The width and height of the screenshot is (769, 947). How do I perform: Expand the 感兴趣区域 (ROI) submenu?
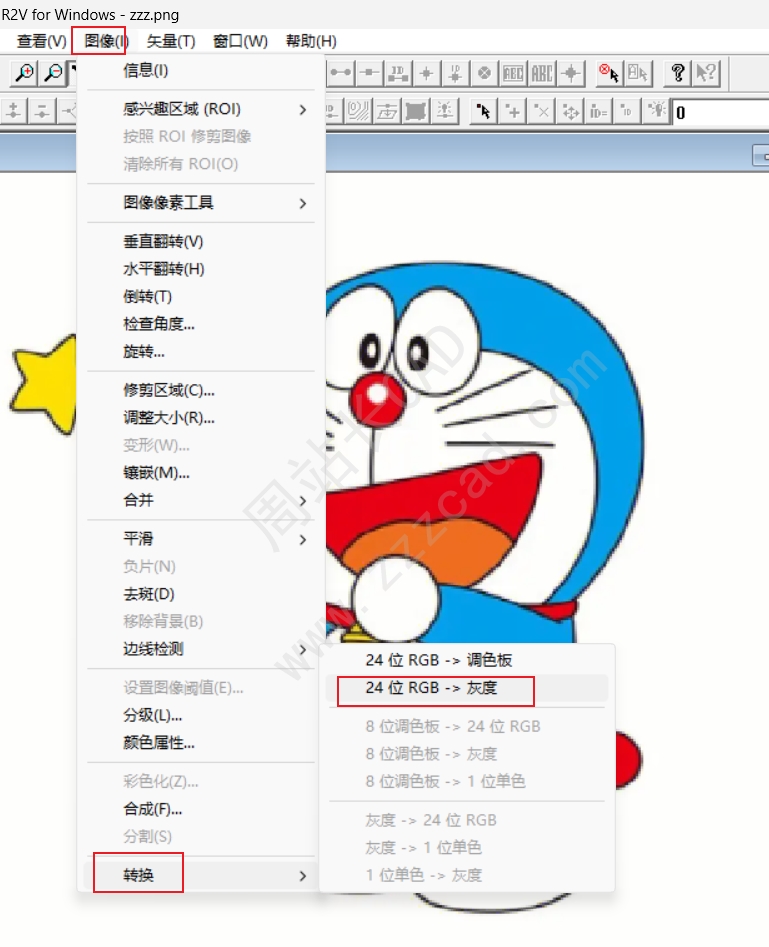(201, 109)
